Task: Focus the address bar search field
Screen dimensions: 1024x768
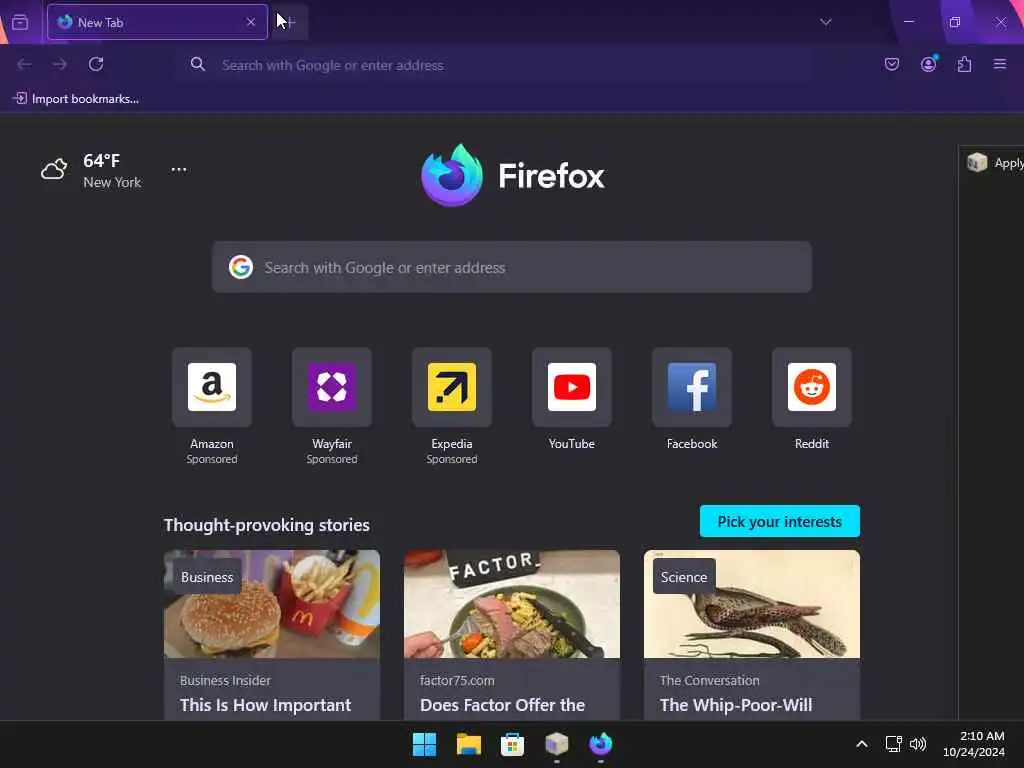Action: coord(494,65)
